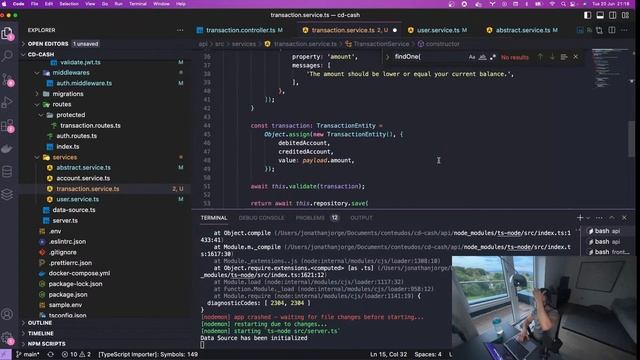Open the Manage gear in activity bar
640x360 pixels.
click(7, 338)
